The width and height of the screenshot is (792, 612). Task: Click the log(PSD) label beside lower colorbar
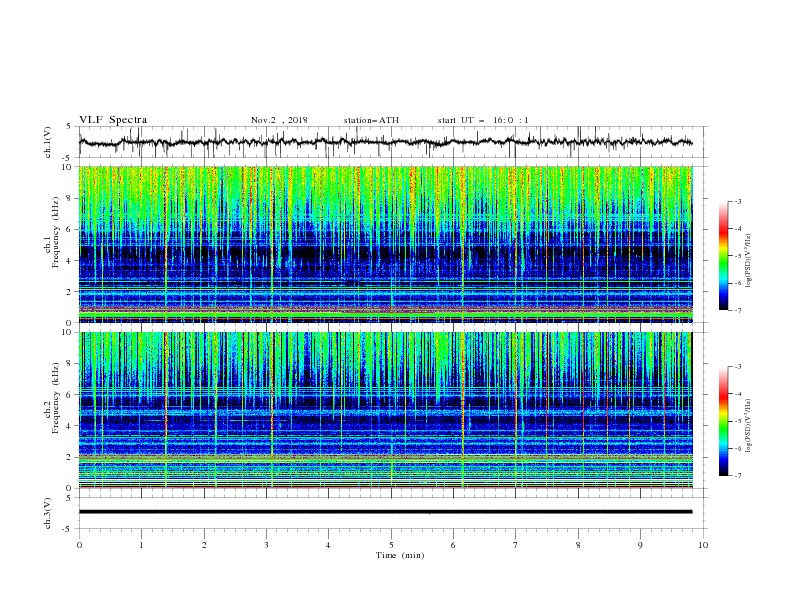[749, 426]
